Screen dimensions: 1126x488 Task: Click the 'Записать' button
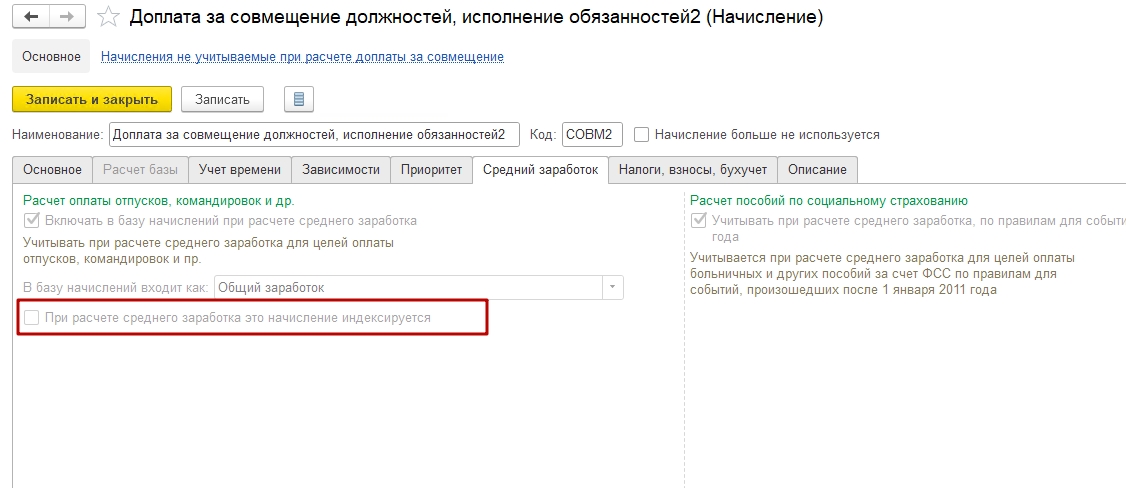tap(222, 99)
